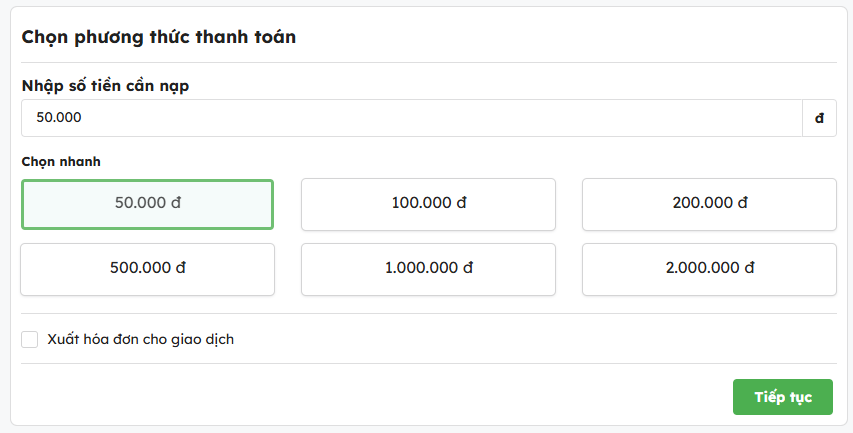Choose the 1.000.000 đ top-up amount
Screen dimensions: 853x433
pyautogui.click(x=428, y=269)
